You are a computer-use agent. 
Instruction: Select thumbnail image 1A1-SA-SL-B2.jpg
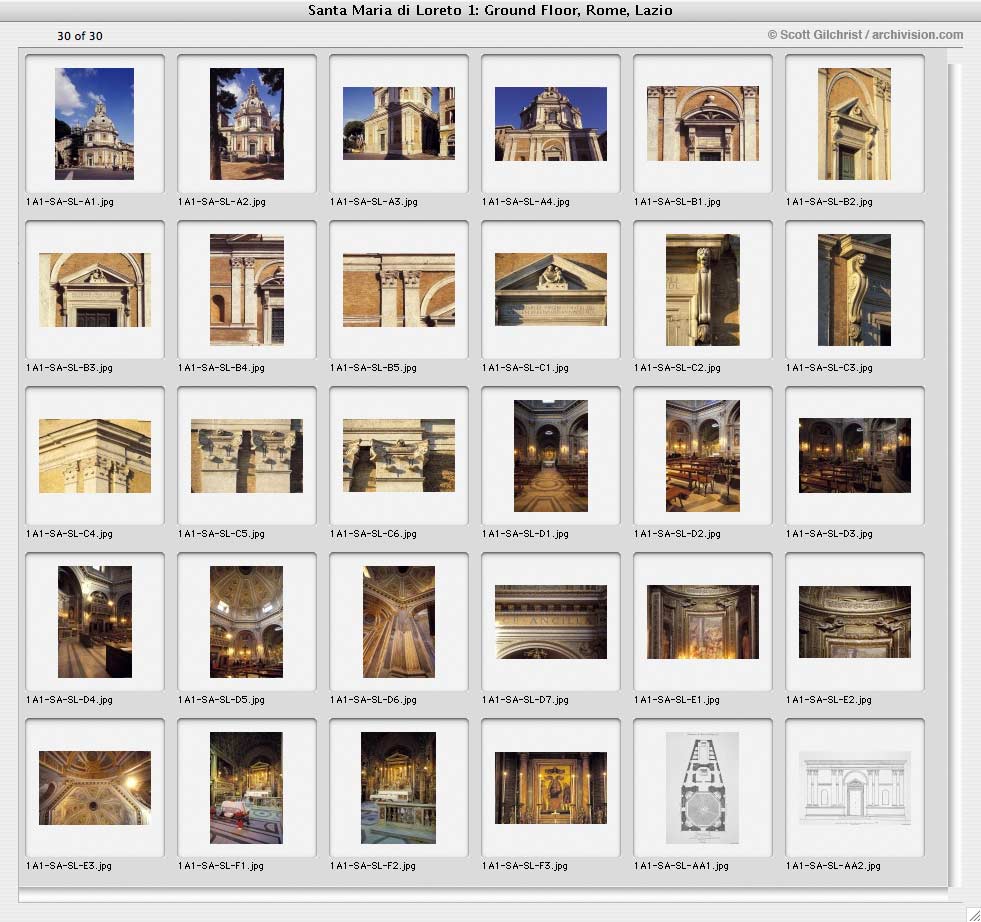pos(854,124)
